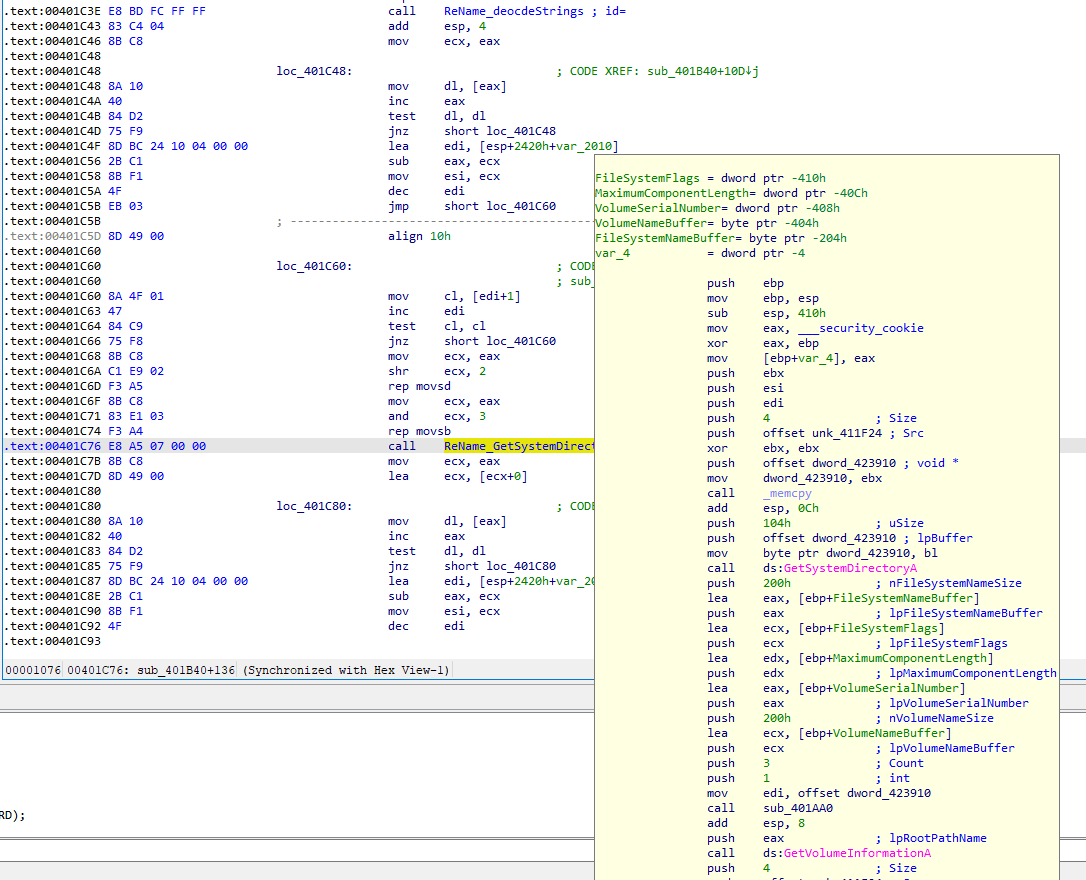Click the 'lea ecx, [ecx+0]' instruction
The height and width of the screenshot is (880, 1086).
tap(458, 476)
